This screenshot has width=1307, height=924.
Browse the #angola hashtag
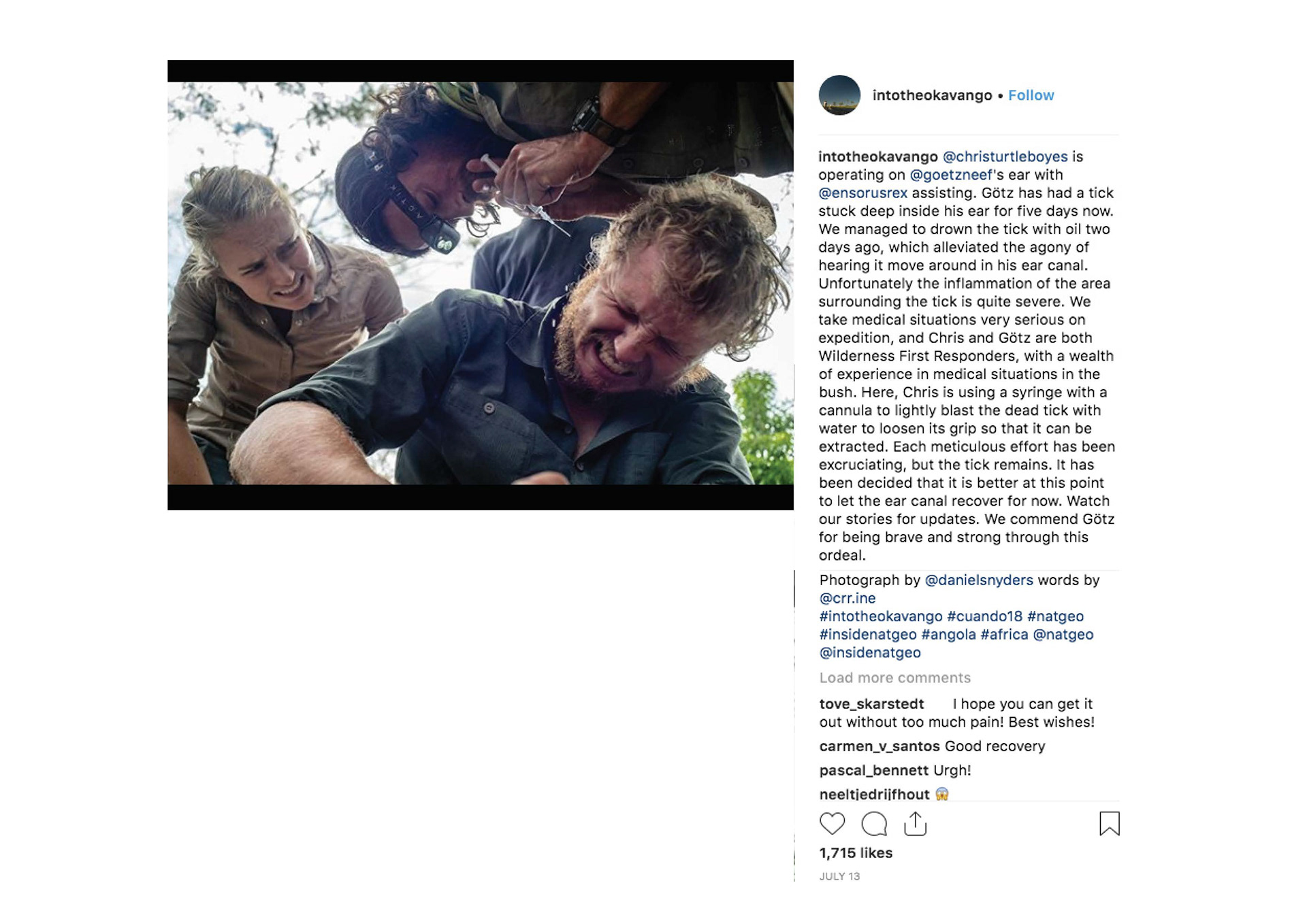click(948, 634)
